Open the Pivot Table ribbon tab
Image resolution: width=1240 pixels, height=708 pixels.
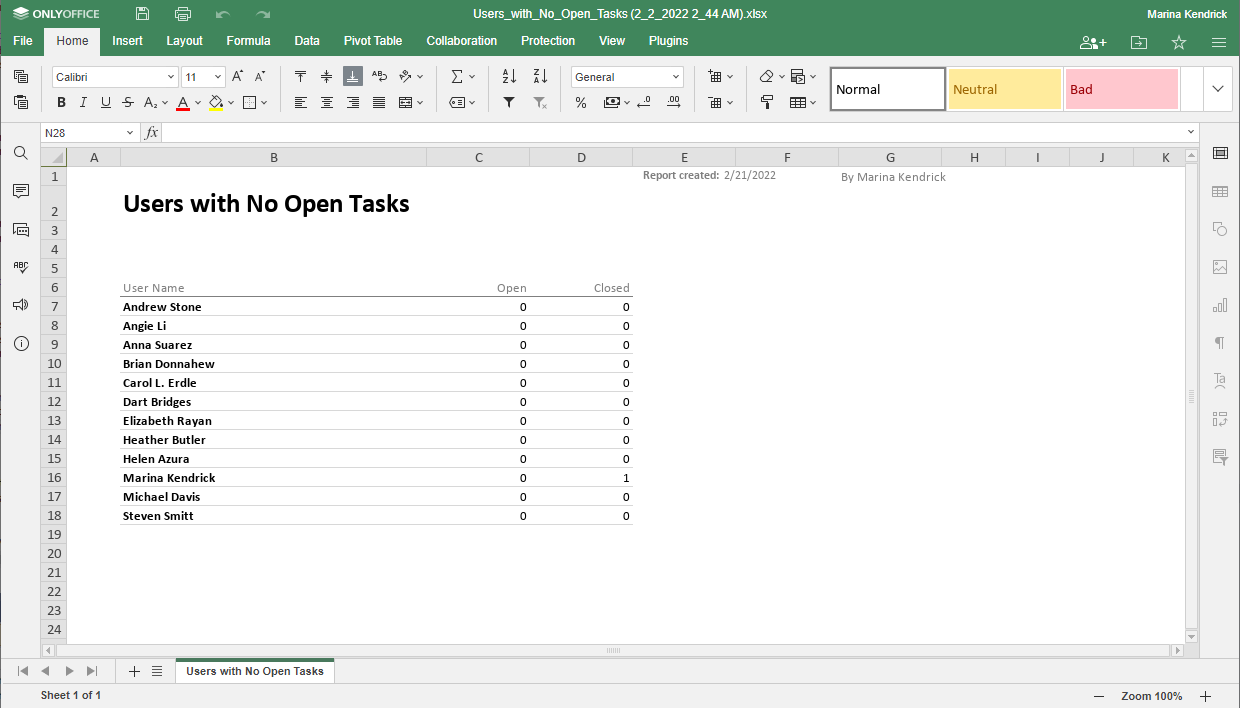372,41
